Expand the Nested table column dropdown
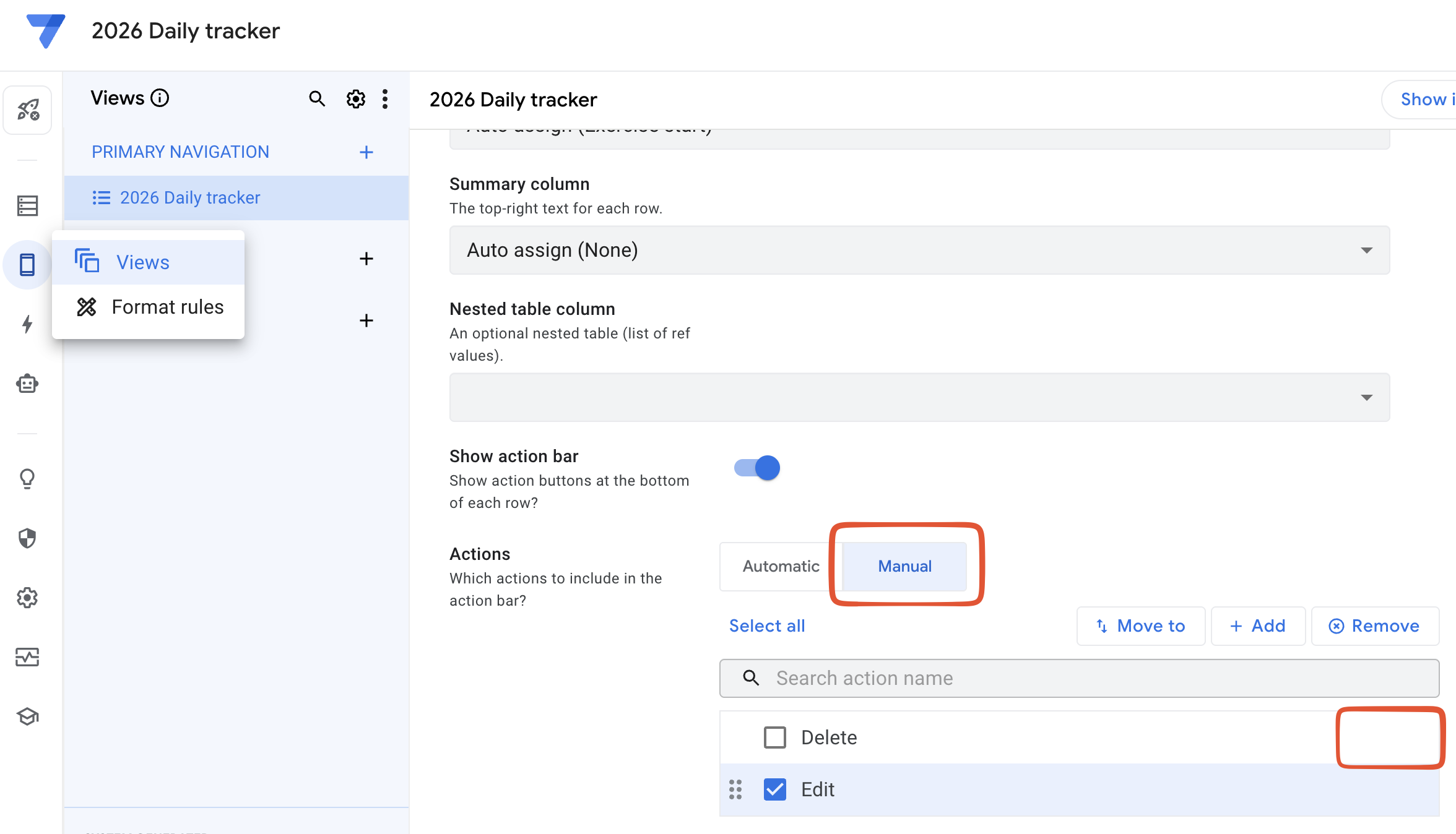 [919, 397]
